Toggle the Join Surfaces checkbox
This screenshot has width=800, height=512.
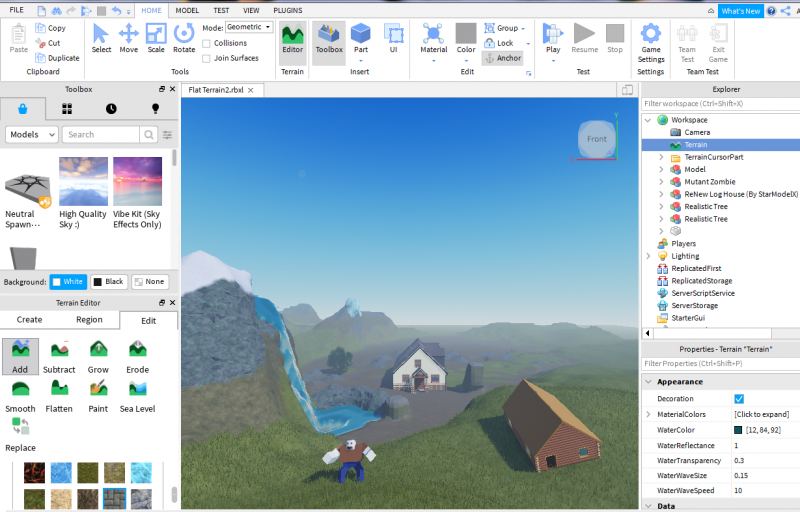(x=206, y=58)
